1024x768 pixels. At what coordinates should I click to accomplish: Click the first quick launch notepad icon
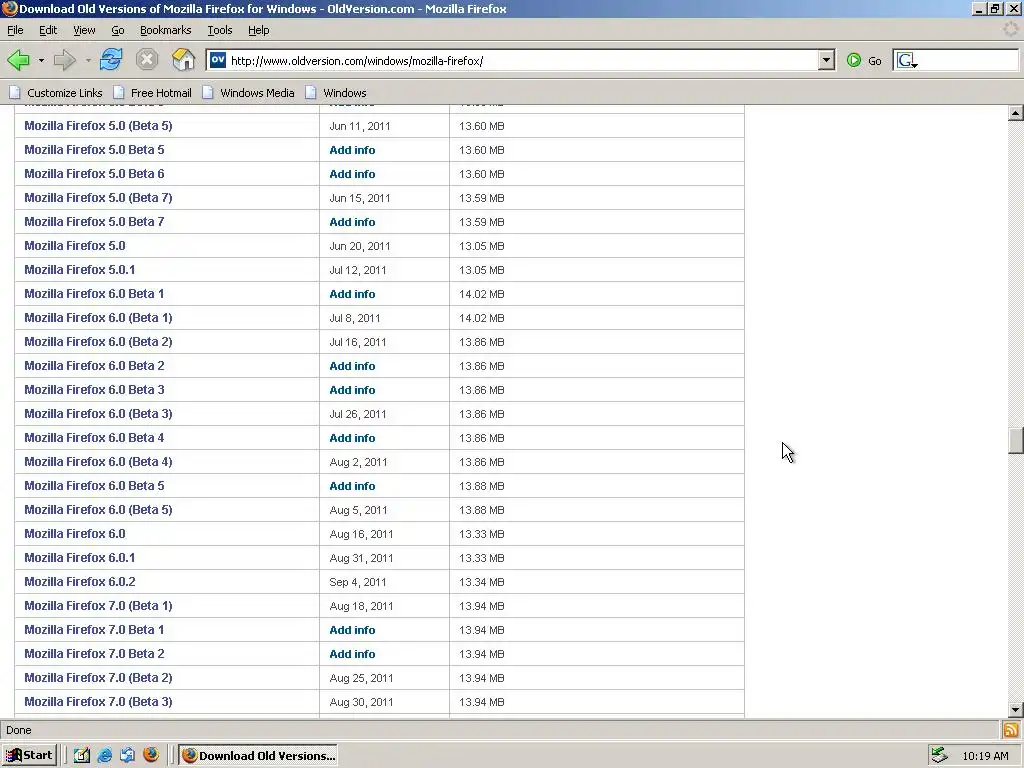82,756
